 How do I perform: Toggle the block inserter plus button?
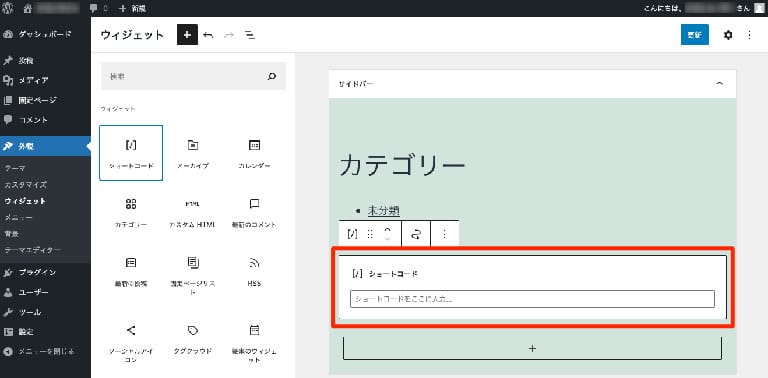click(187, 35)
